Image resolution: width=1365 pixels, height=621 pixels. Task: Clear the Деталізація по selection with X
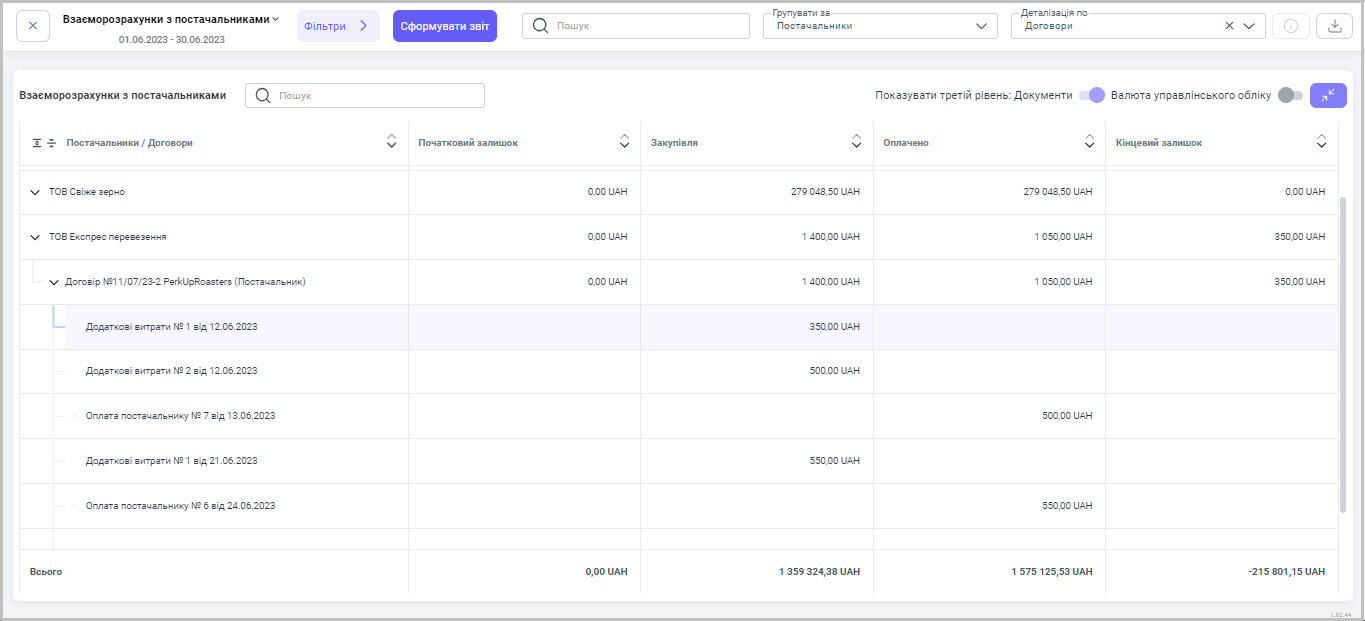1229,27
